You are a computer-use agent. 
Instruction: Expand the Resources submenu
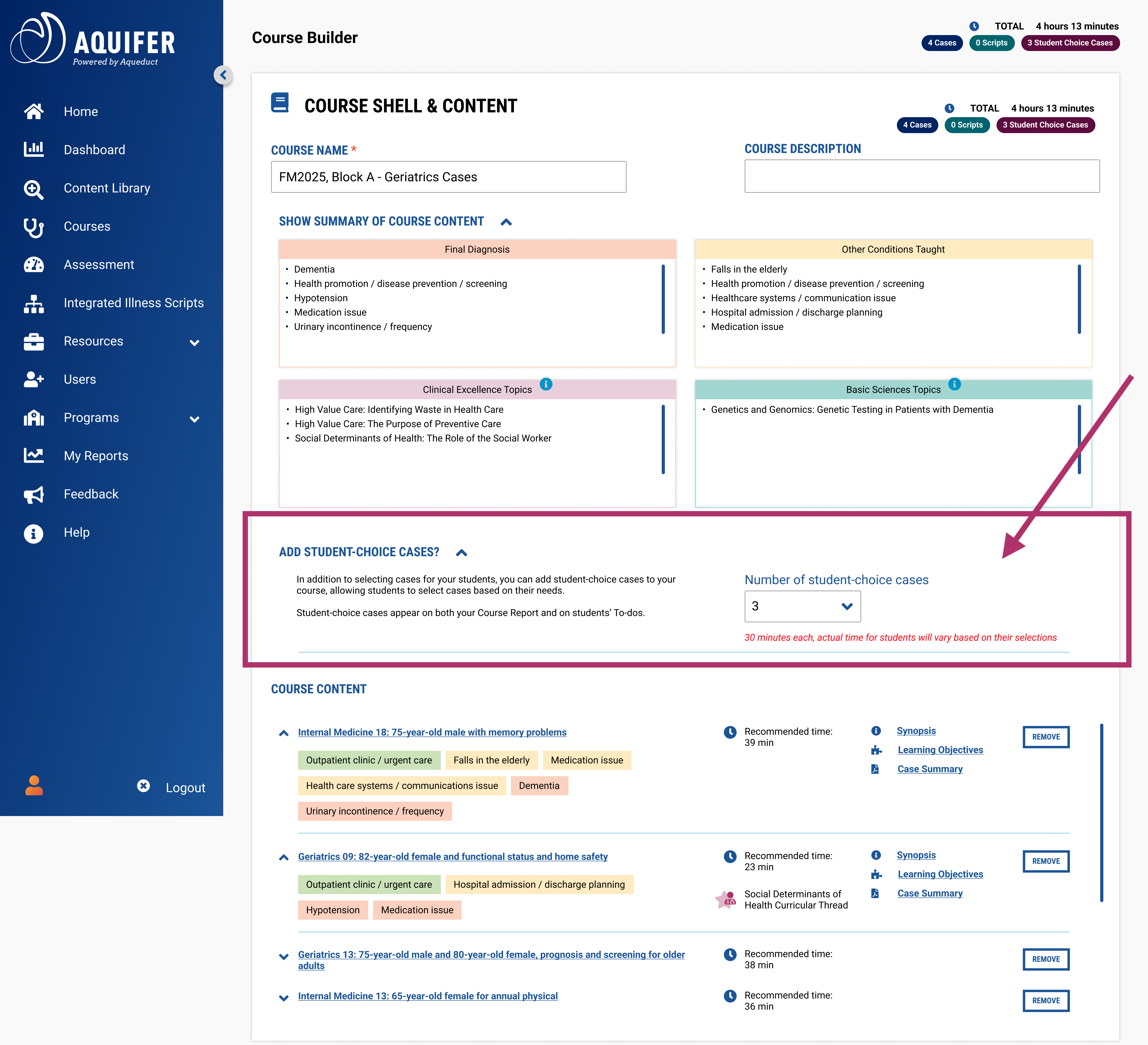pyautogui.click(x=194, y=343)
